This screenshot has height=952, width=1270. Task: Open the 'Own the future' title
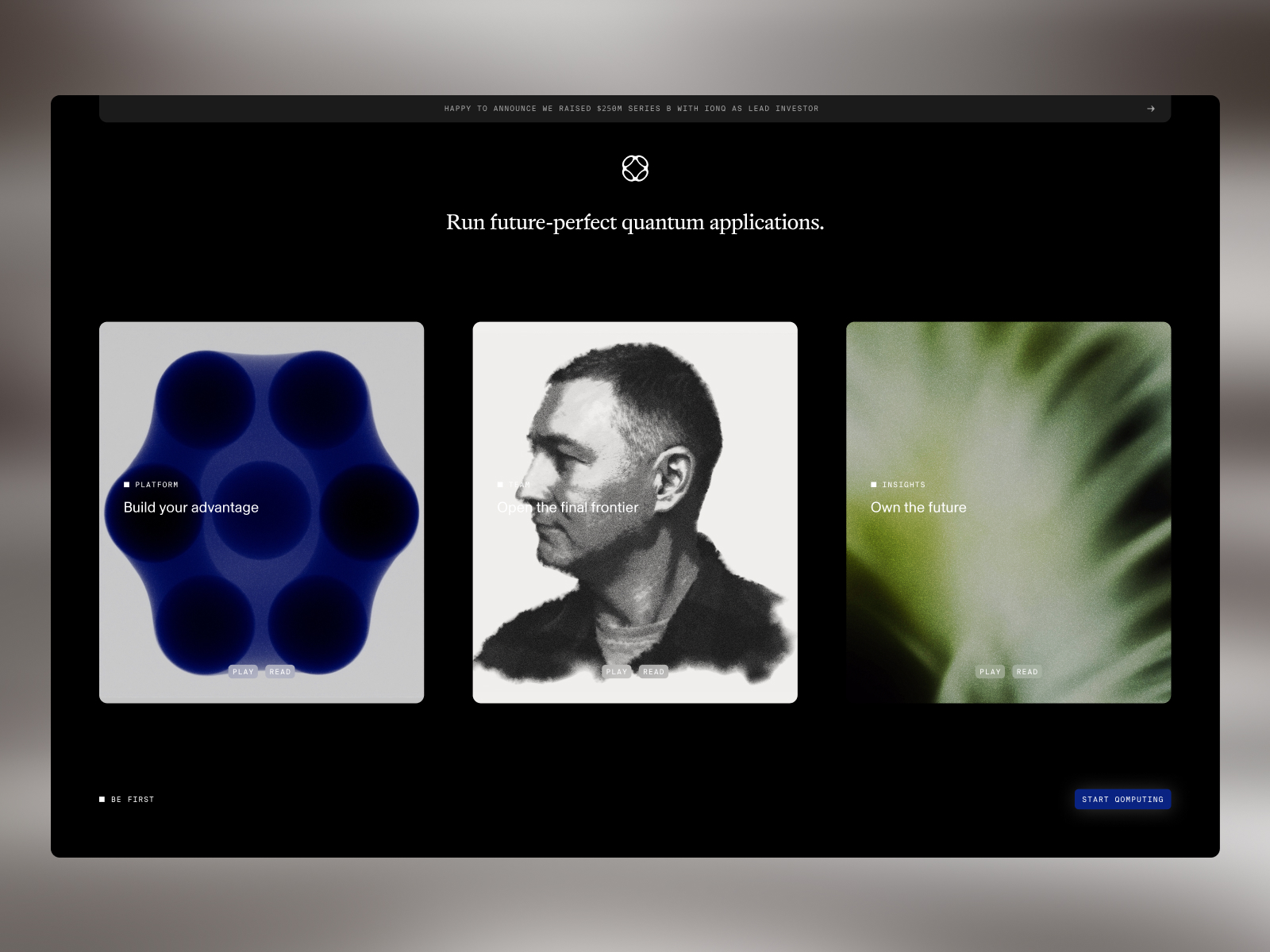(x=918, y=508)
